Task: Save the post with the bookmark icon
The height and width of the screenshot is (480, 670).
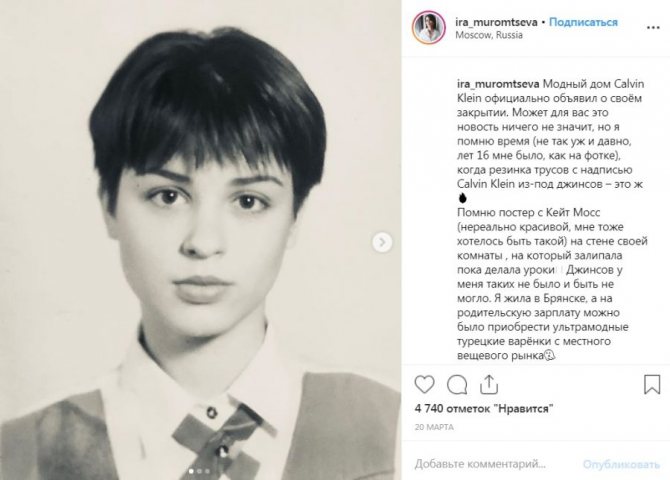Action: [652, 384]
